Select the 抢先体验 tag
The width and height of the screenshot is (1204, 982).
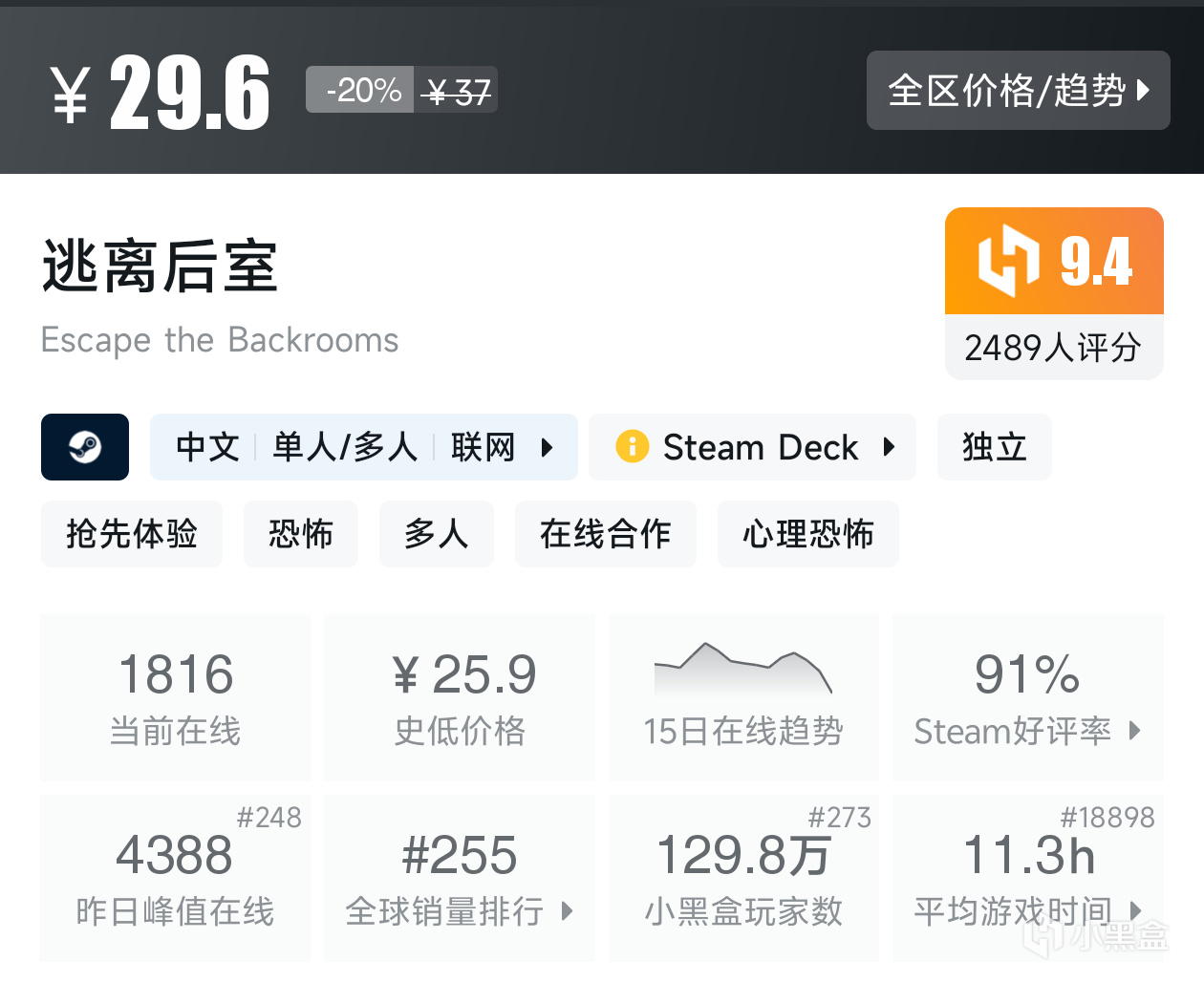point(132,534)
